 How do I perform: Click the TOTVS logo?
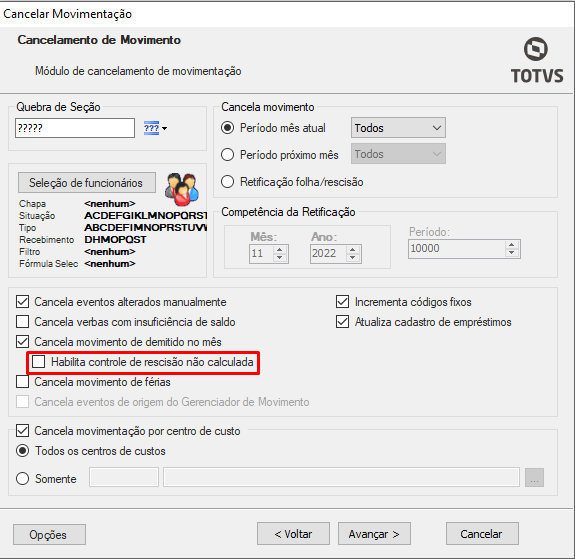[x=537, y=60]
